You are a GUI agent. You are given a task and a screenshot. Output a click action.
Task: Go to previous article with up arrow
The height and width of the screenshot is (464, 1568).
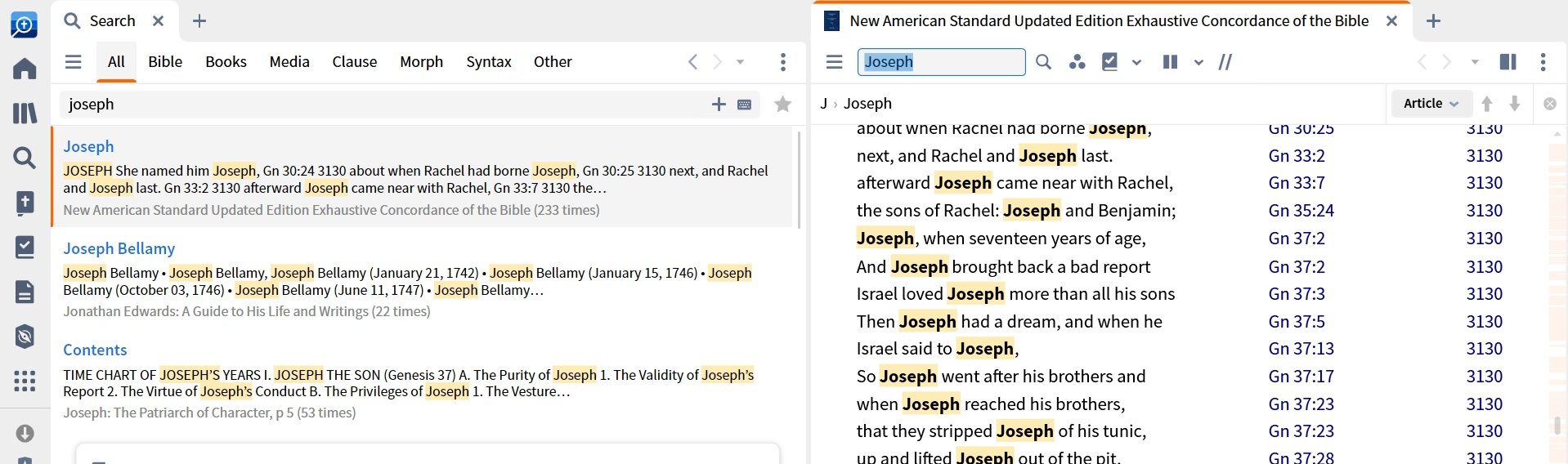(x=1487, y=104)
